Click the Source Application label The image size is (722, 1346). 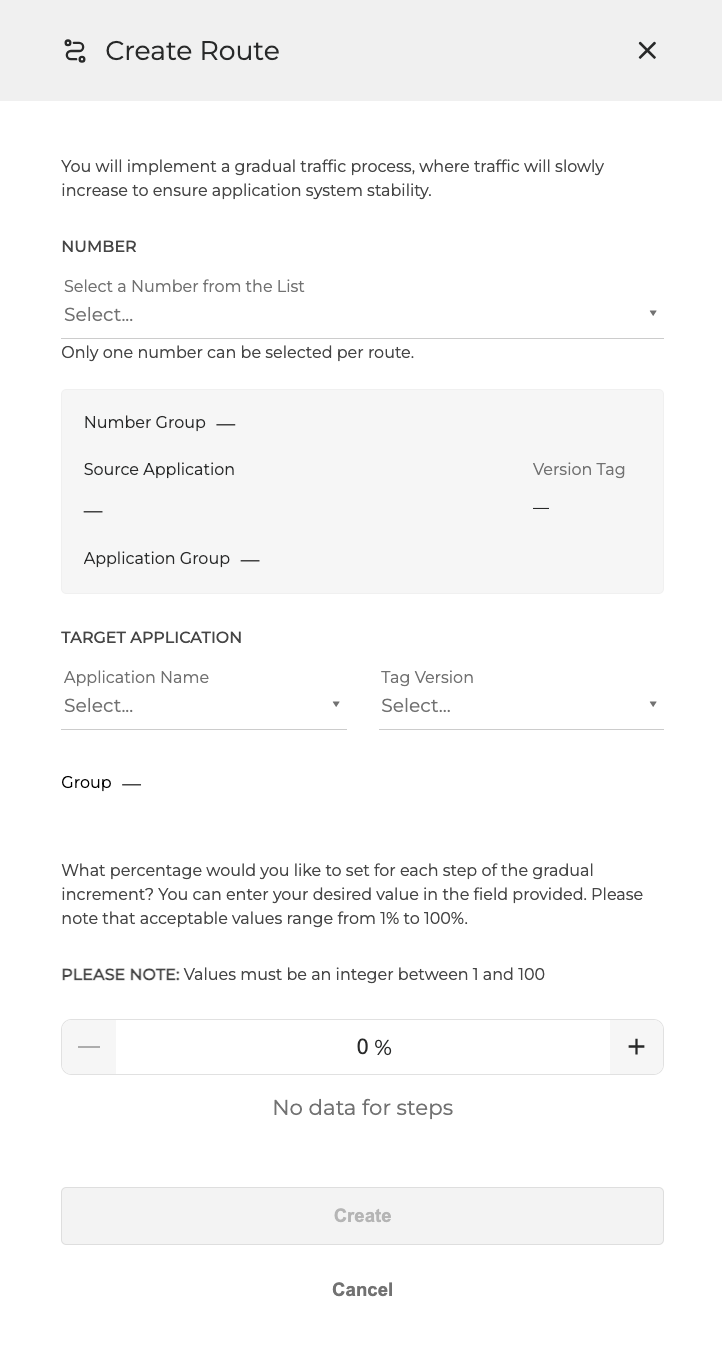click(x=159, y=469)
